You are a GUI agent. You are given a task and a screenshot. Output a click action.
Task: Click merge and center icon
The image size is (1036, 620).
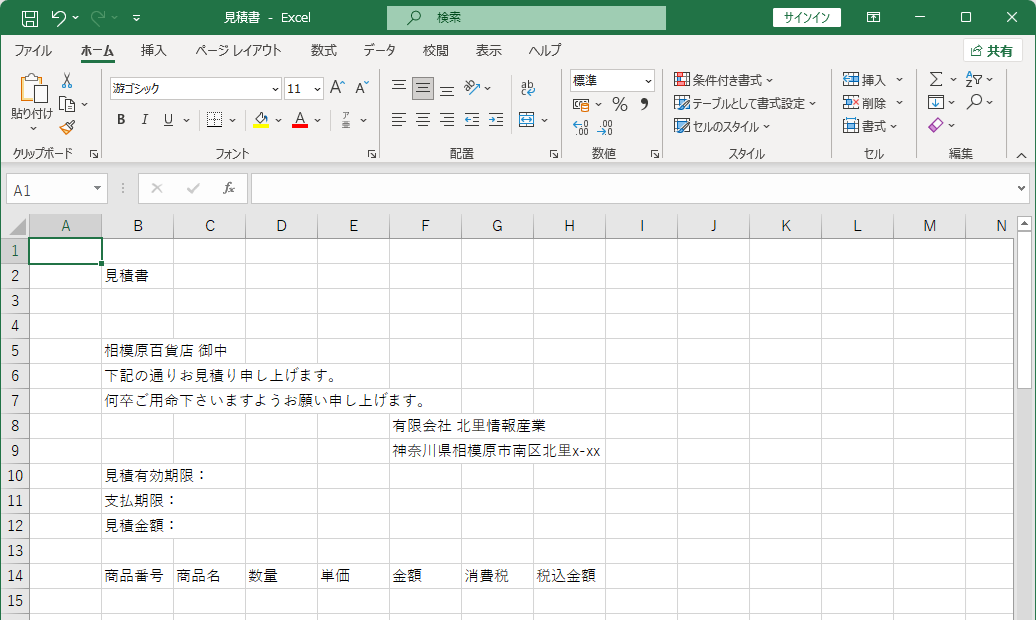point(527,120)
